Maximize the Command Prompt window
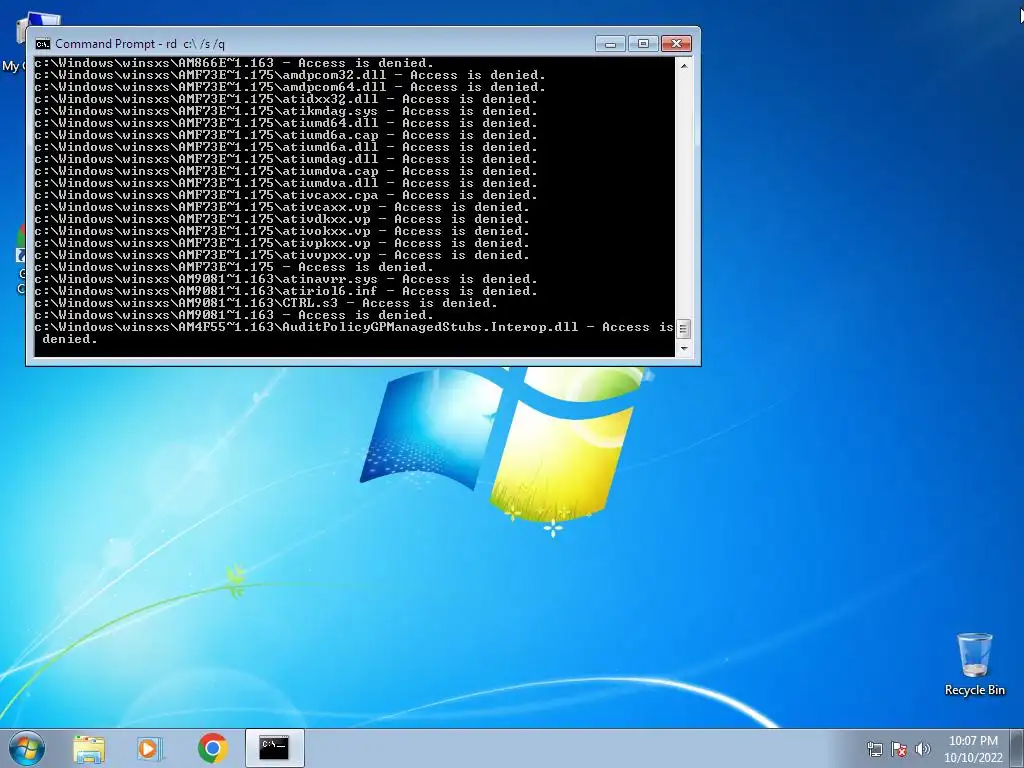This screenshot has height=768, width=1024. [643, 44]
